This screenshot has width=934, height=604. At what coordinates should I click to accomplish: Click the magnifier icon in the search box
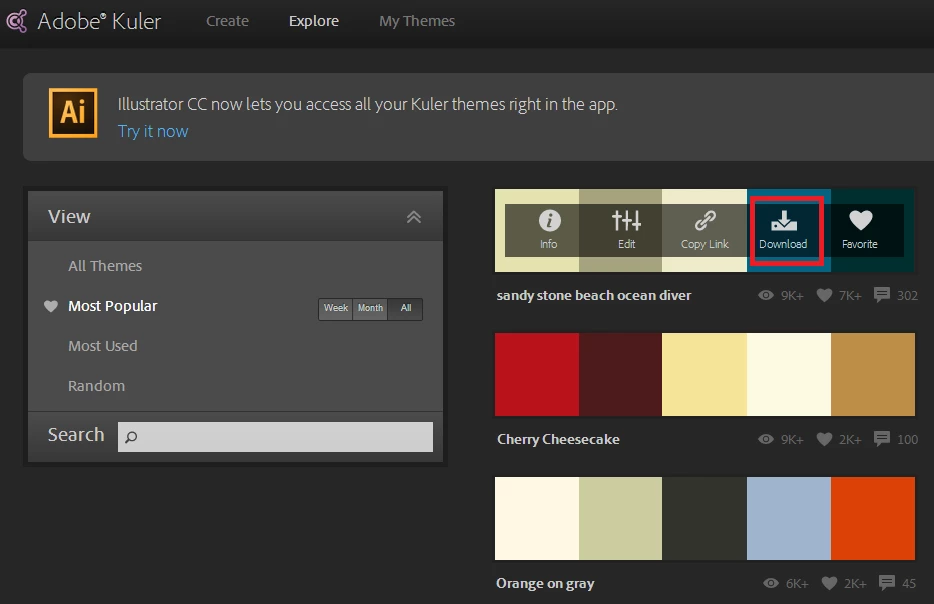point(131,437)
